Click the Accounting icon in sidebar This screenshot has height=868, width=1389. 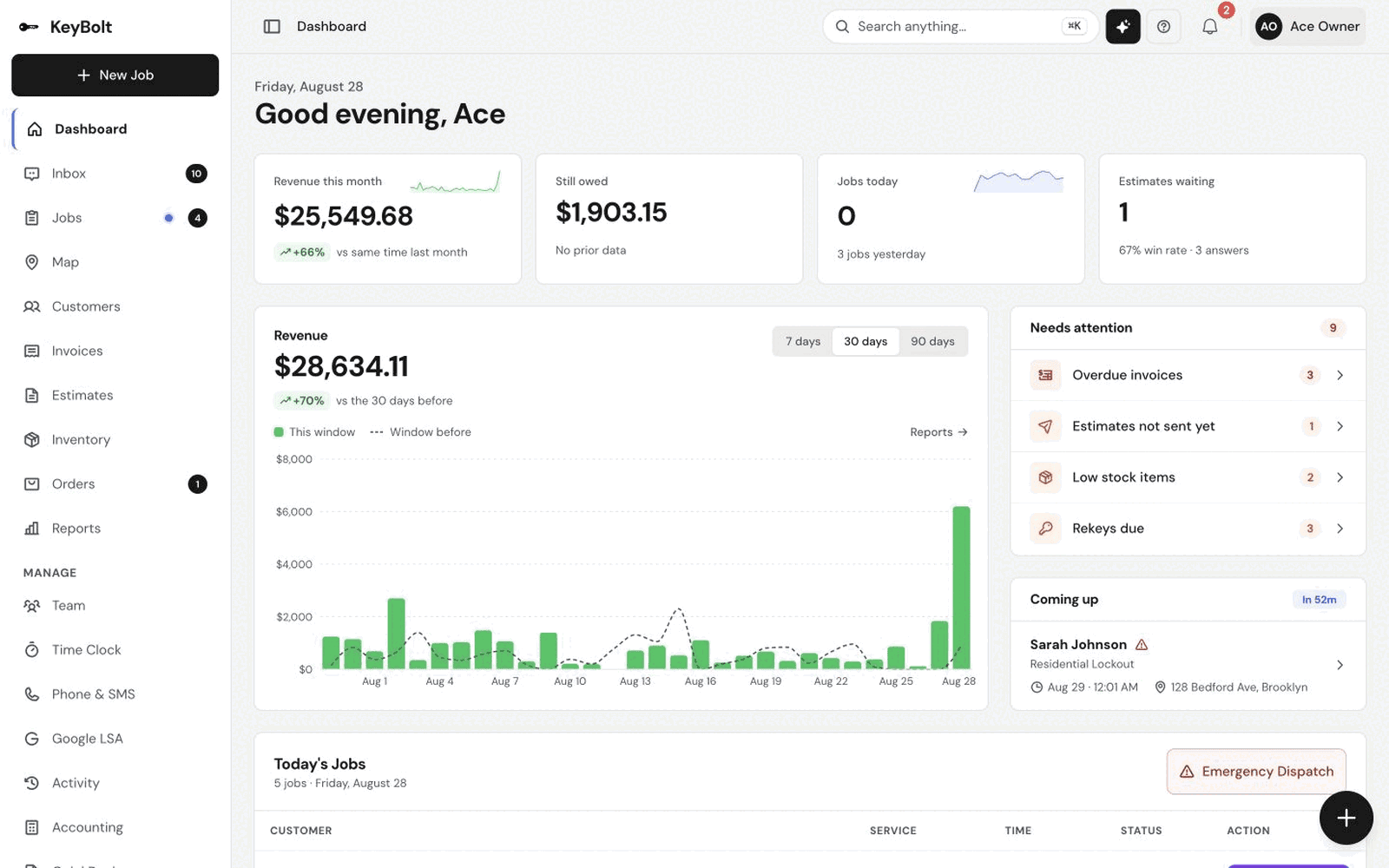[x=32, y=827]
